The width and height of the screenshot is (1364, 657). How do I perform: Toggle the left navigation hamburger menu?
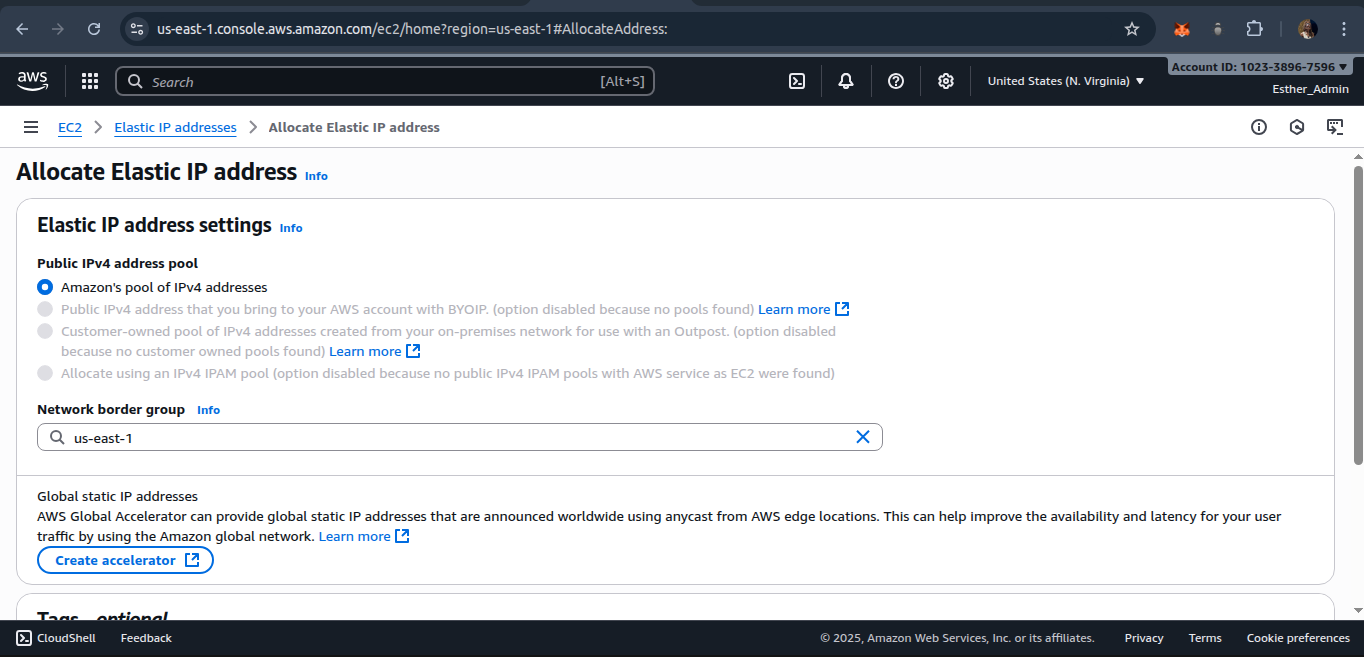coord(31,127)
